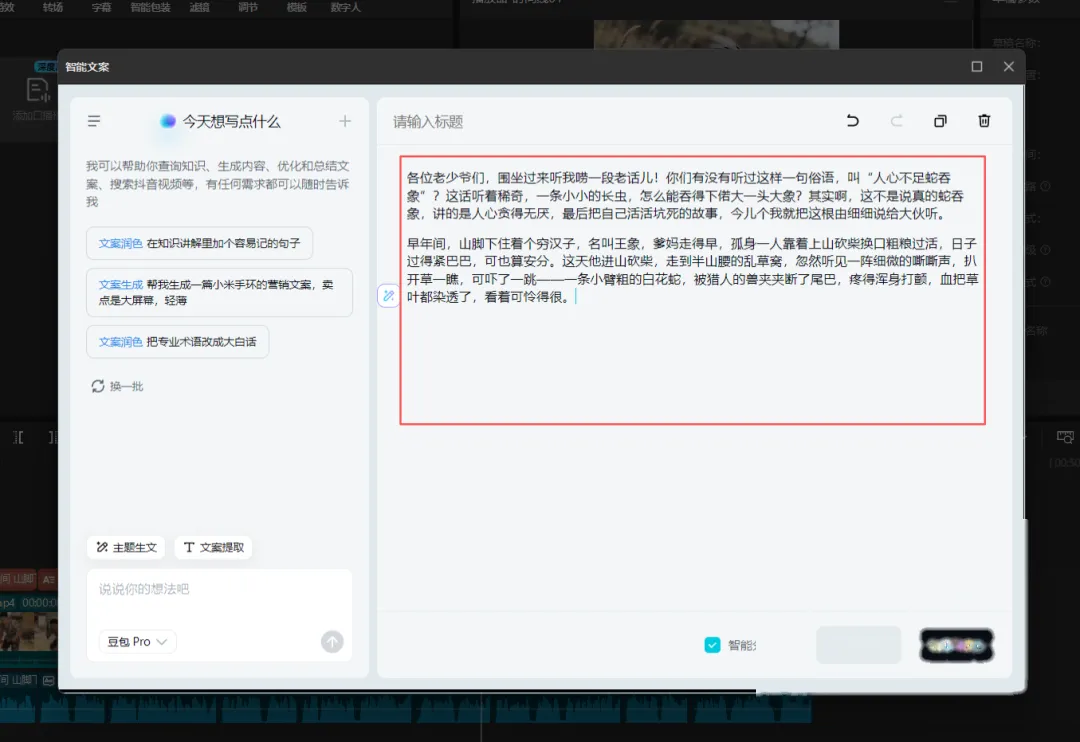This screenshot has height=742, width=1080.
Task: Delete the script with the trash icon
Action: click(984, 121)
